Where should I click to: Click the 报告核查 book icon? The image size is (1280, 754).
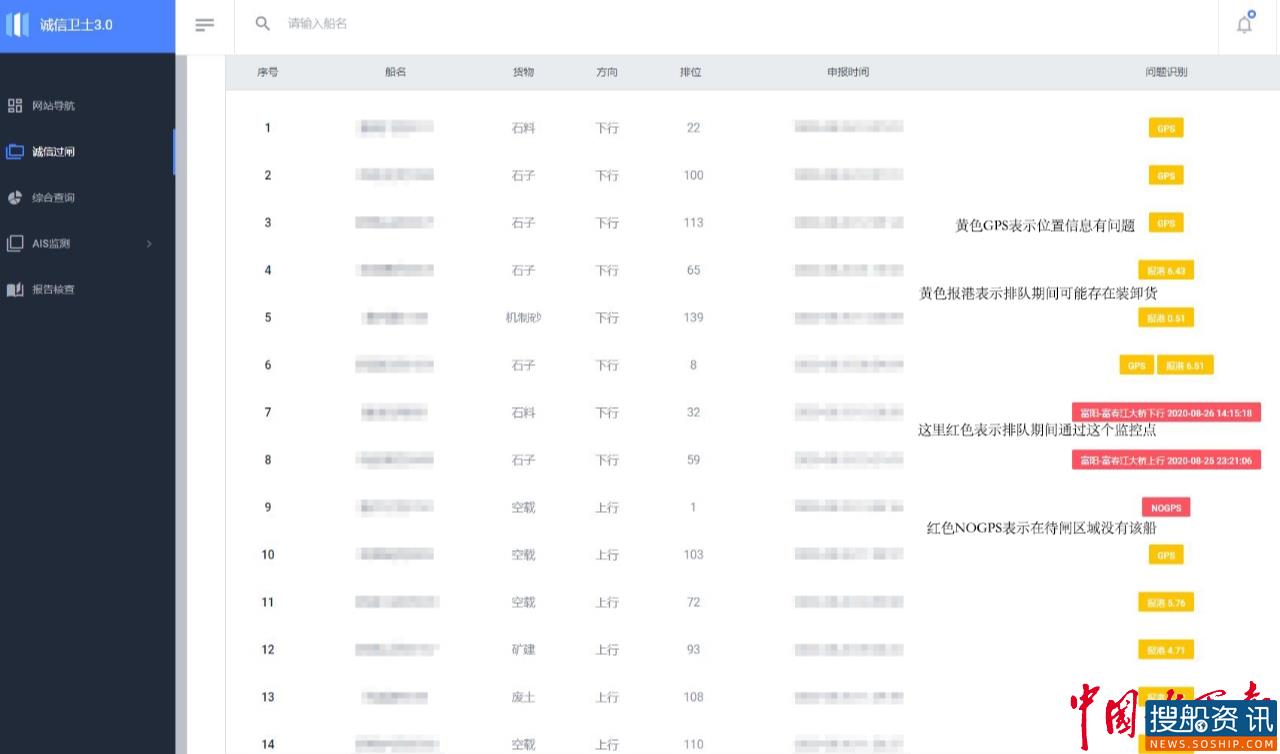click(15, 290)
